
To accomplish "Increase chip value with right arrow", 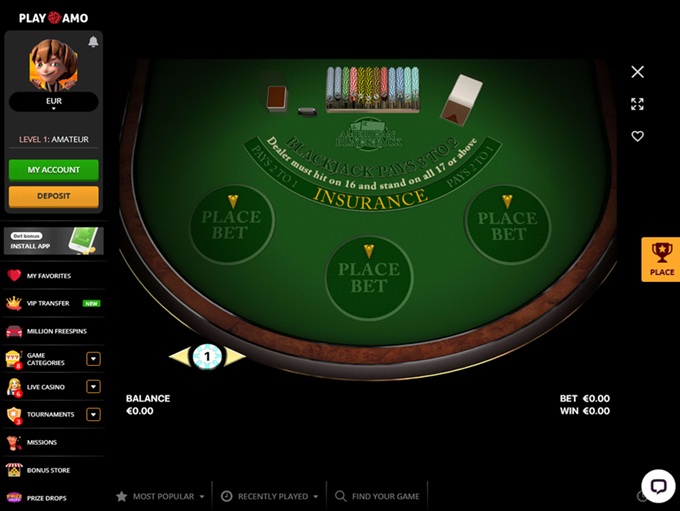I will pos(235,357).
